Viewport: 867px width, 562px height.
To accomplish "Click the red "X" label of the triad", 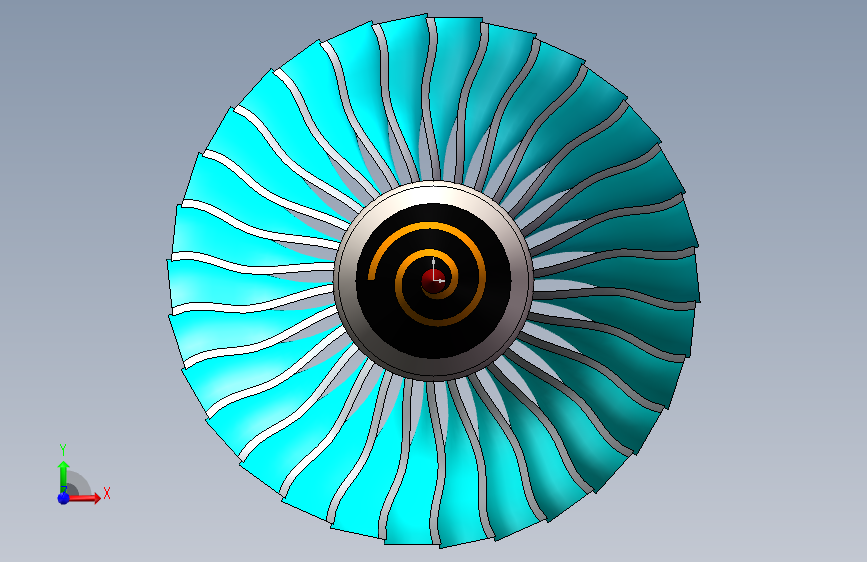I will [x=107, y=493].
